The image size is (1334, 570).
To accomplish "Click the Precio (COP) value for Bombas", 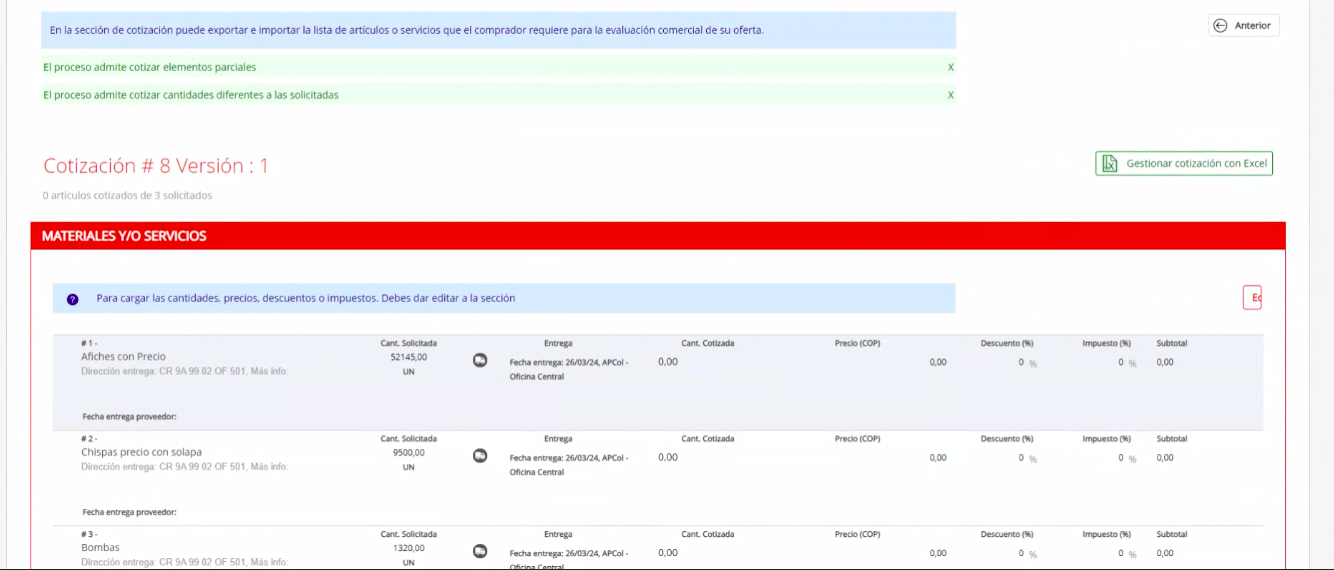I will (937, 553).
